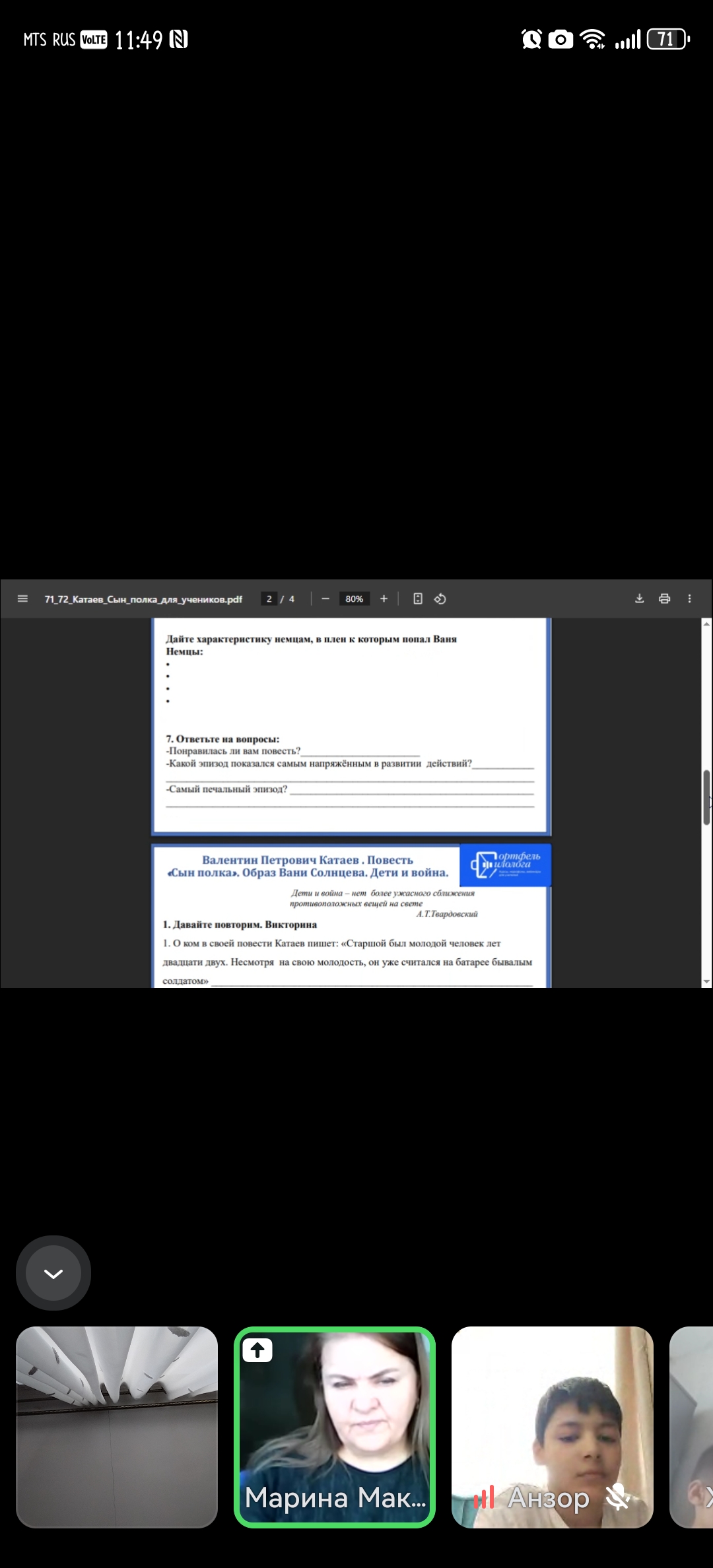Click the PDF scrollbar up arrow
This screenshot has height=1568, width=713.
coord(706,624)
